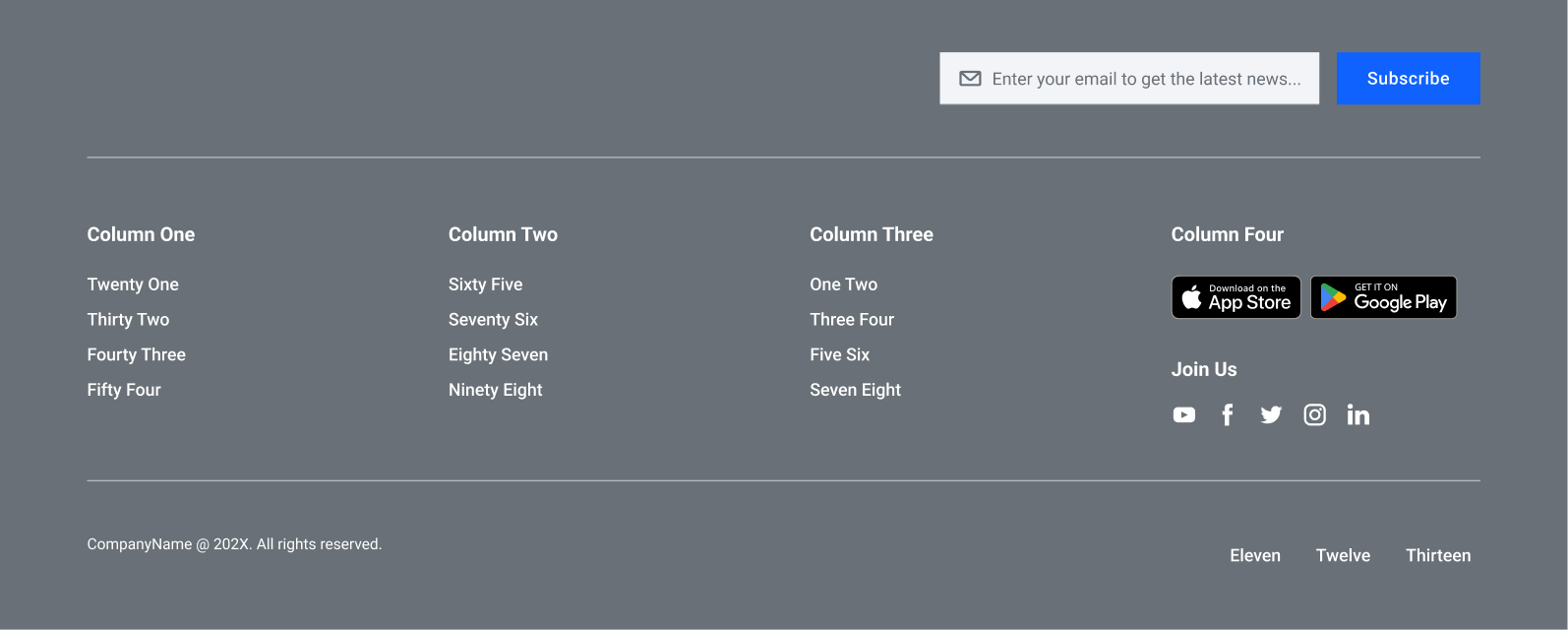Click the Subscribe button
Image resolution: width=1568 pixels, height=630 pixels.
pyautogui.click(x=1408, y=79)
